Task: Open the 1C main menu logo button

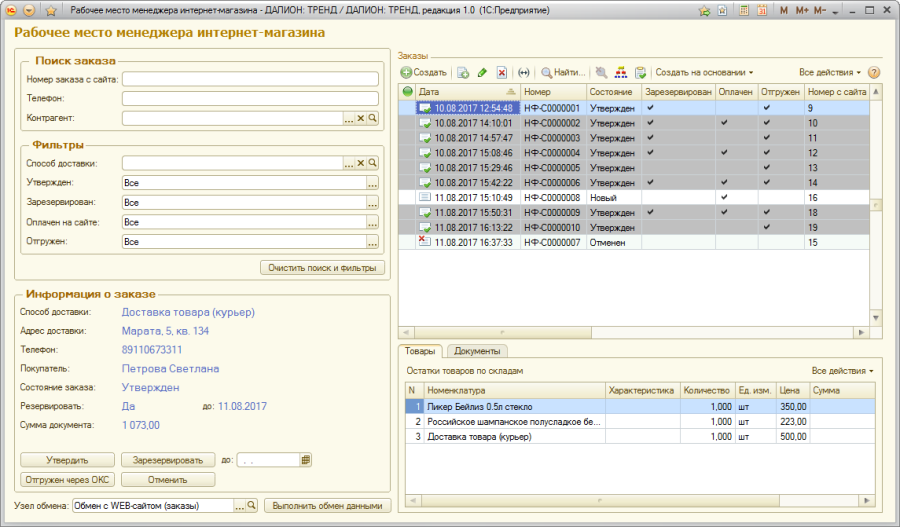Action: tap(11, 10)
